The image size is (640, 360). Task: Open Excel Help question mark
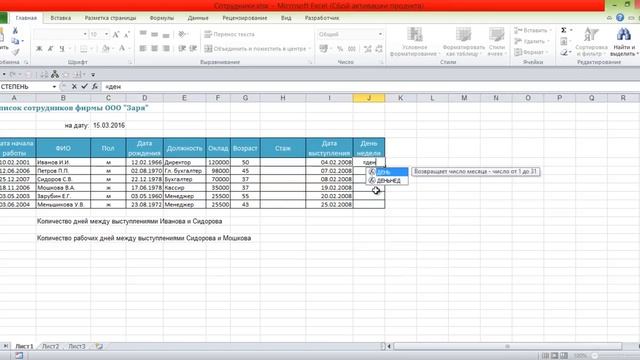coord(620,18)
